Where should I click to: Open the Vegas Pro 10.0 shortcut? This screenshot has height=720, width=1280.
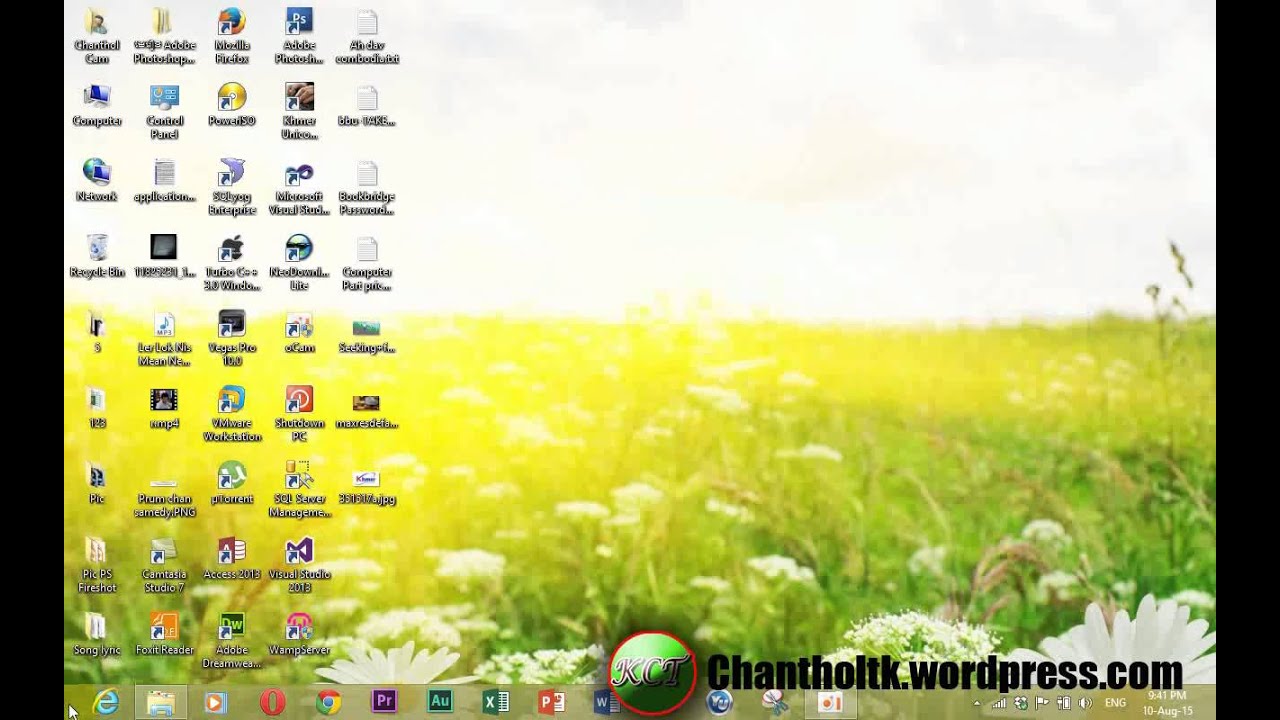(232, 338)
